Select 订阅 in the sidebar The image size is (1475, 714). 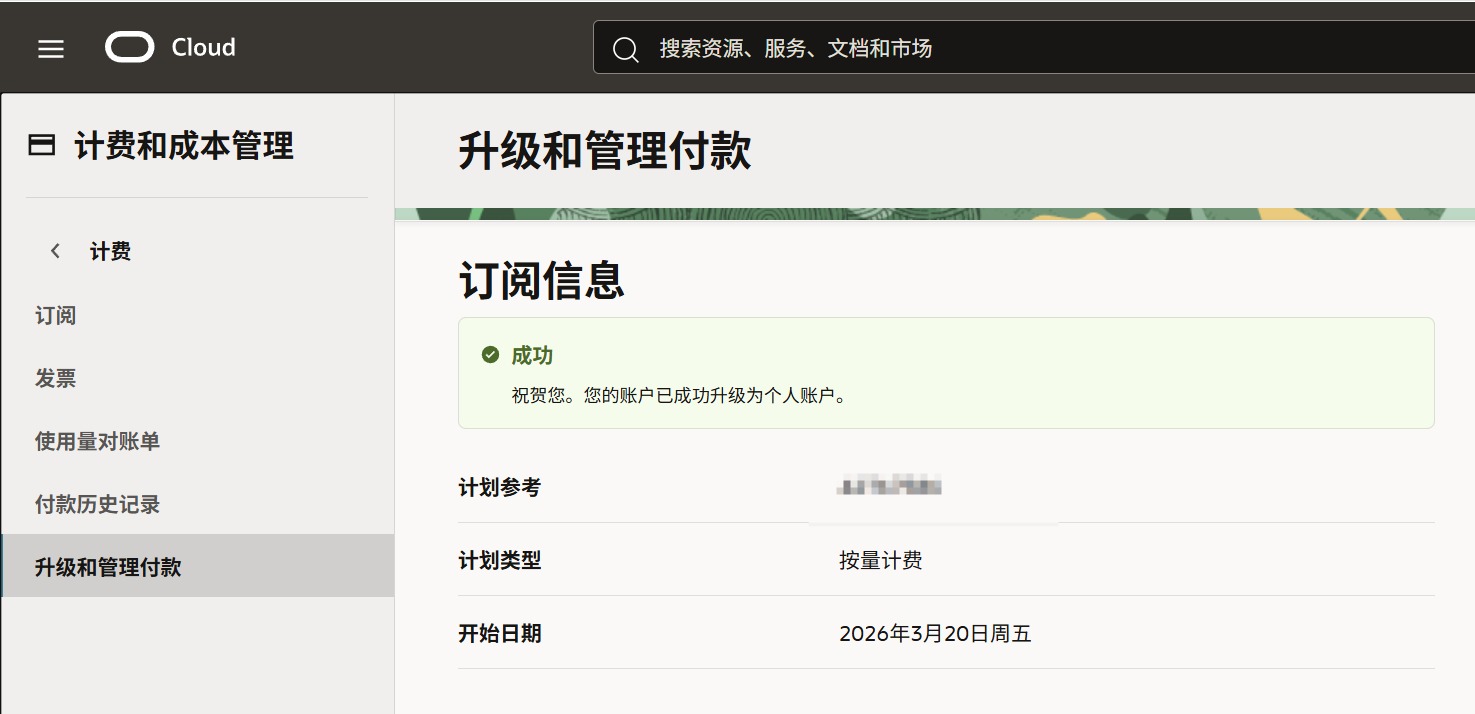54,315
